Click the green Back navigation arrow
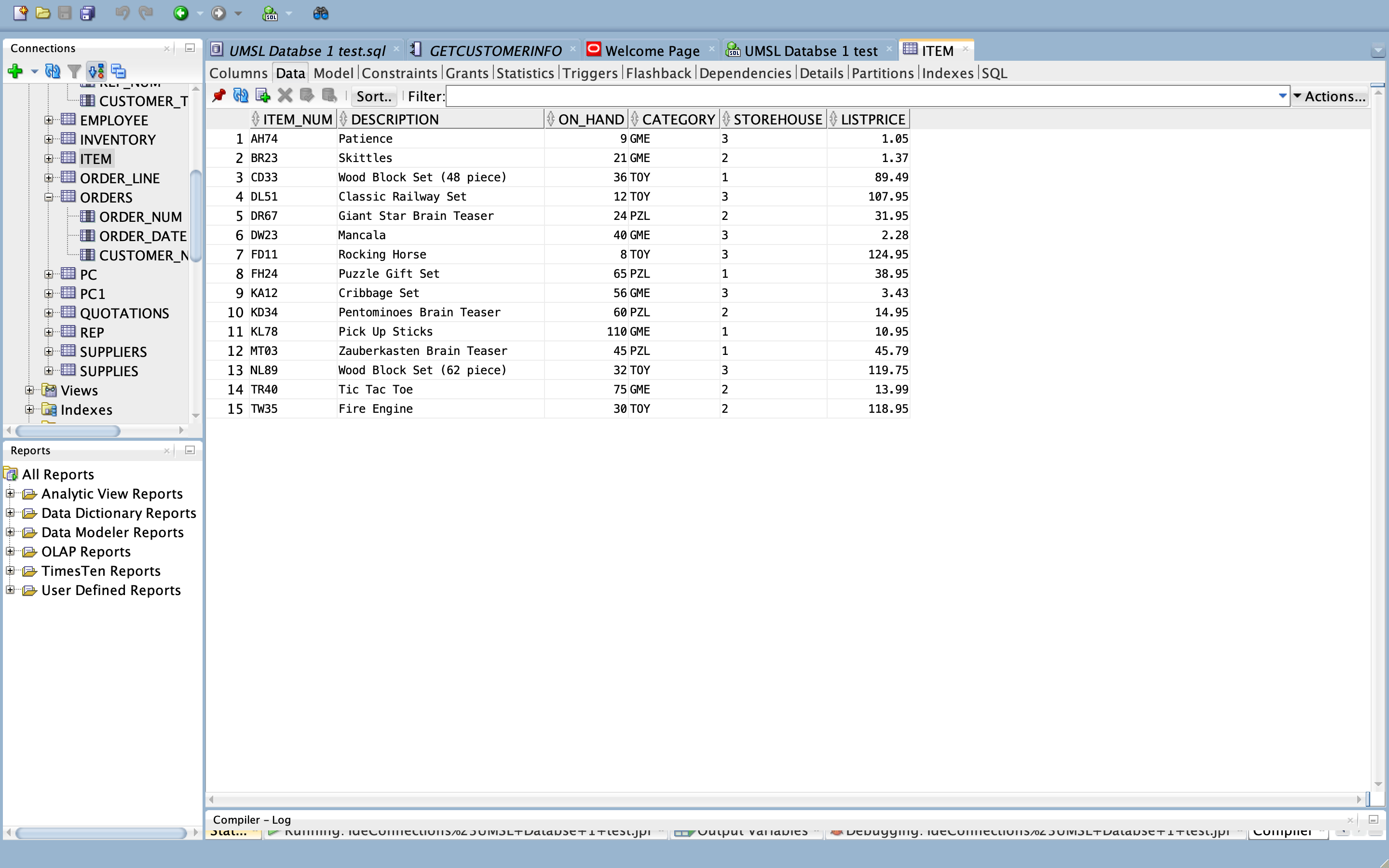Image resolution: width=1389 pixels, height=868 pixels. [x=181, y=13]
